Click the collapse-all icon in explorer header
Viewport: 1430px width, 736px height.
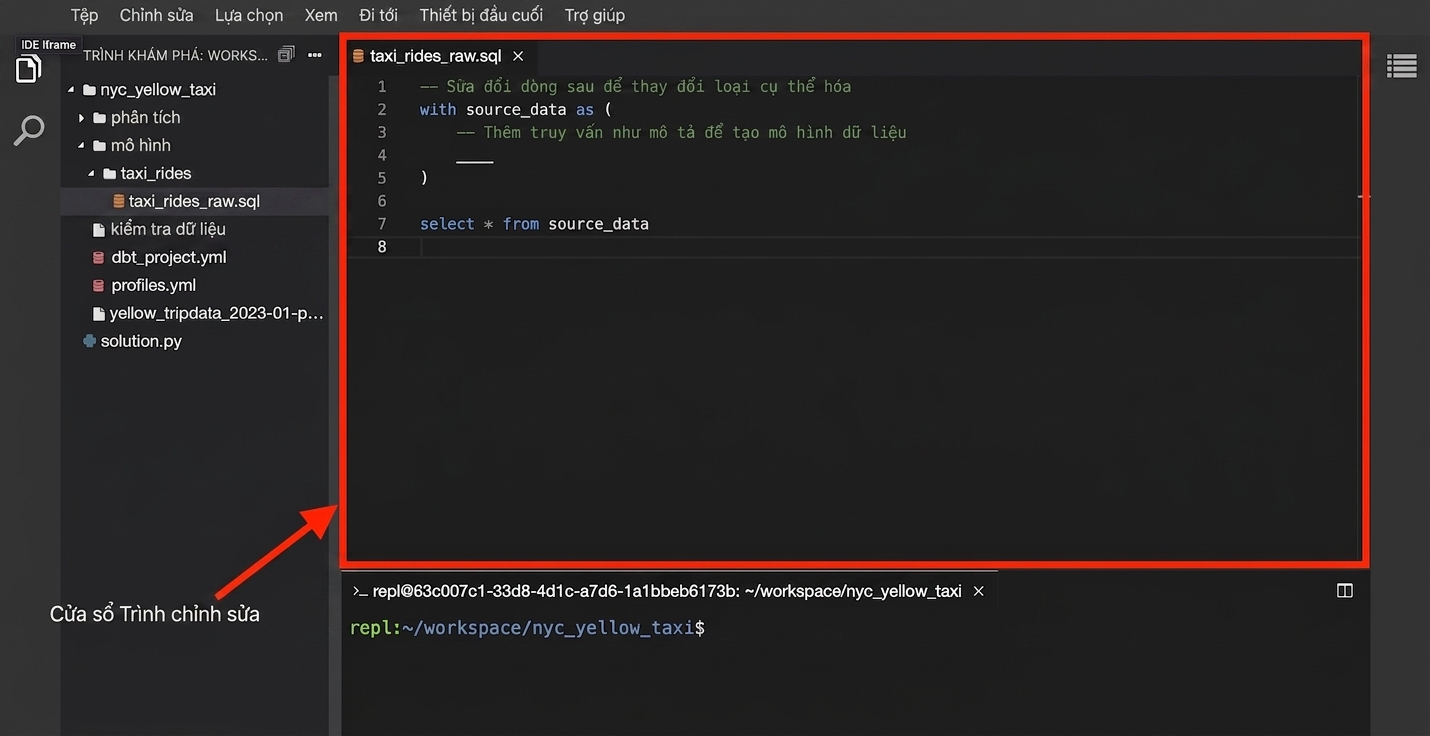(286, 55)
